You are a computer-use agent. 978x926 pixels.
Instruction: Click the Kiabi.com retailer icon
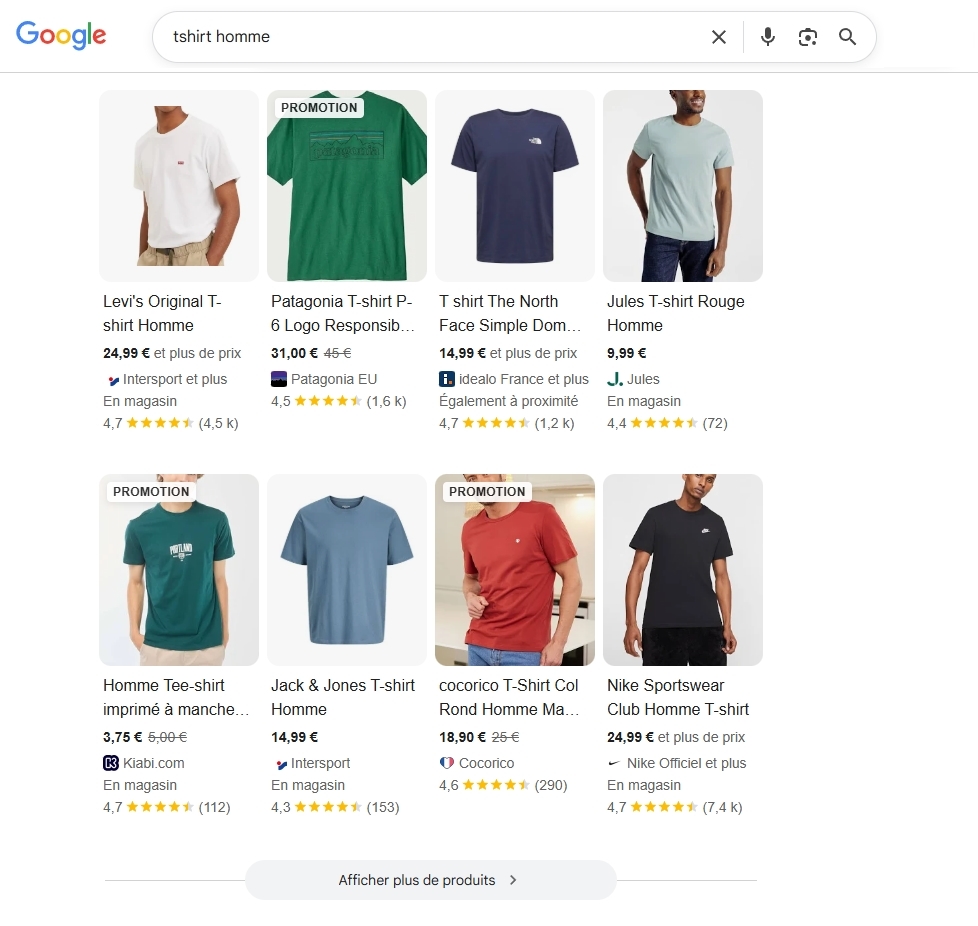pyautogui.click(x=110, y=763)
